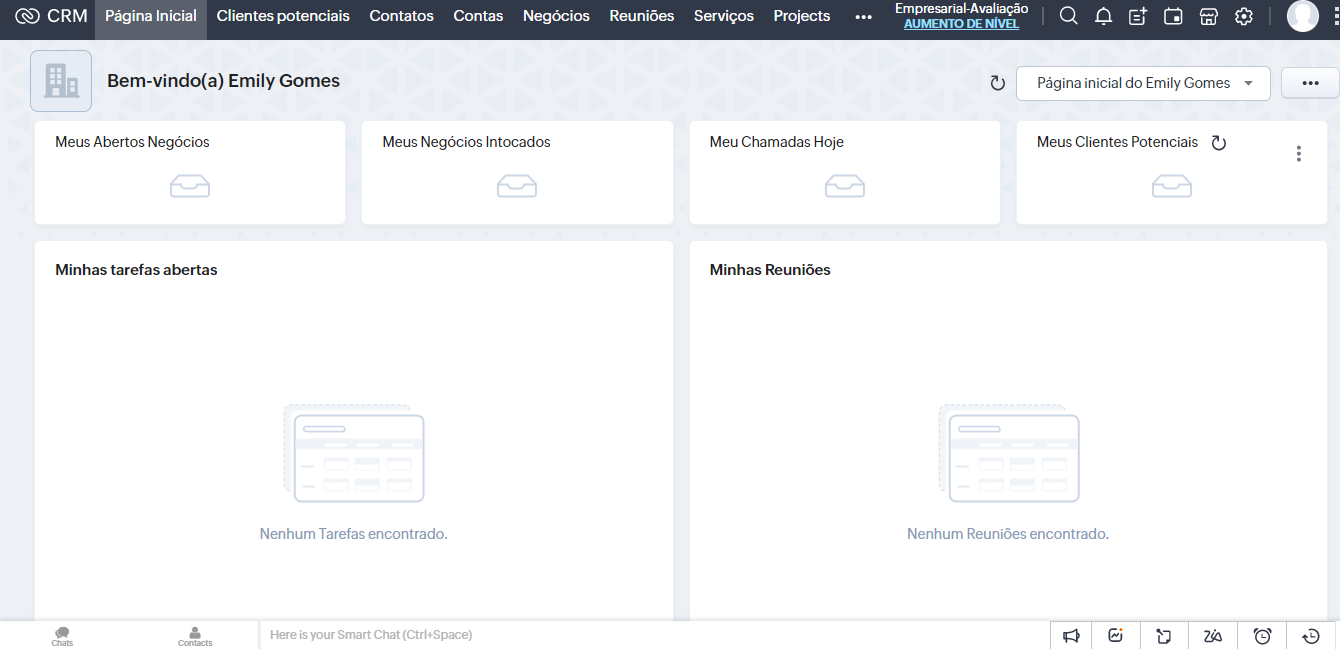Open the notifications bell
This screenshot has height=649, width=1340.
[1104, 16]
